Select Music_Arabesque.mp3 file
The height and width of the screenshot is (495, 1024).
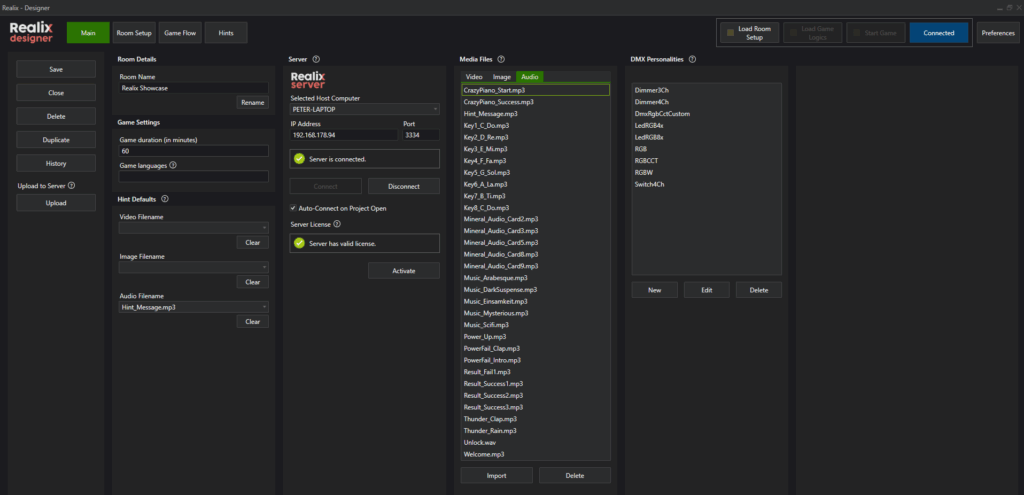tap(536, 278)
